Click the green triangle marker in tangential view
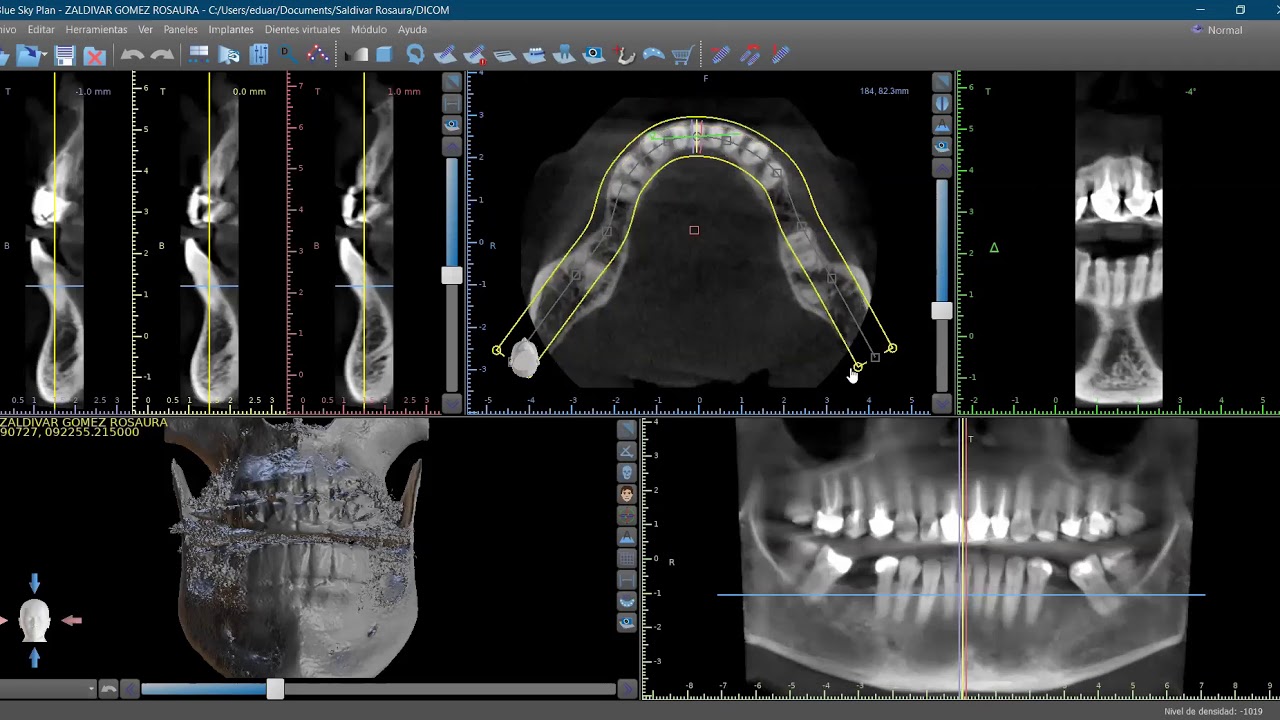Screen dimensions: 1280x720 [x=994, y=247]
